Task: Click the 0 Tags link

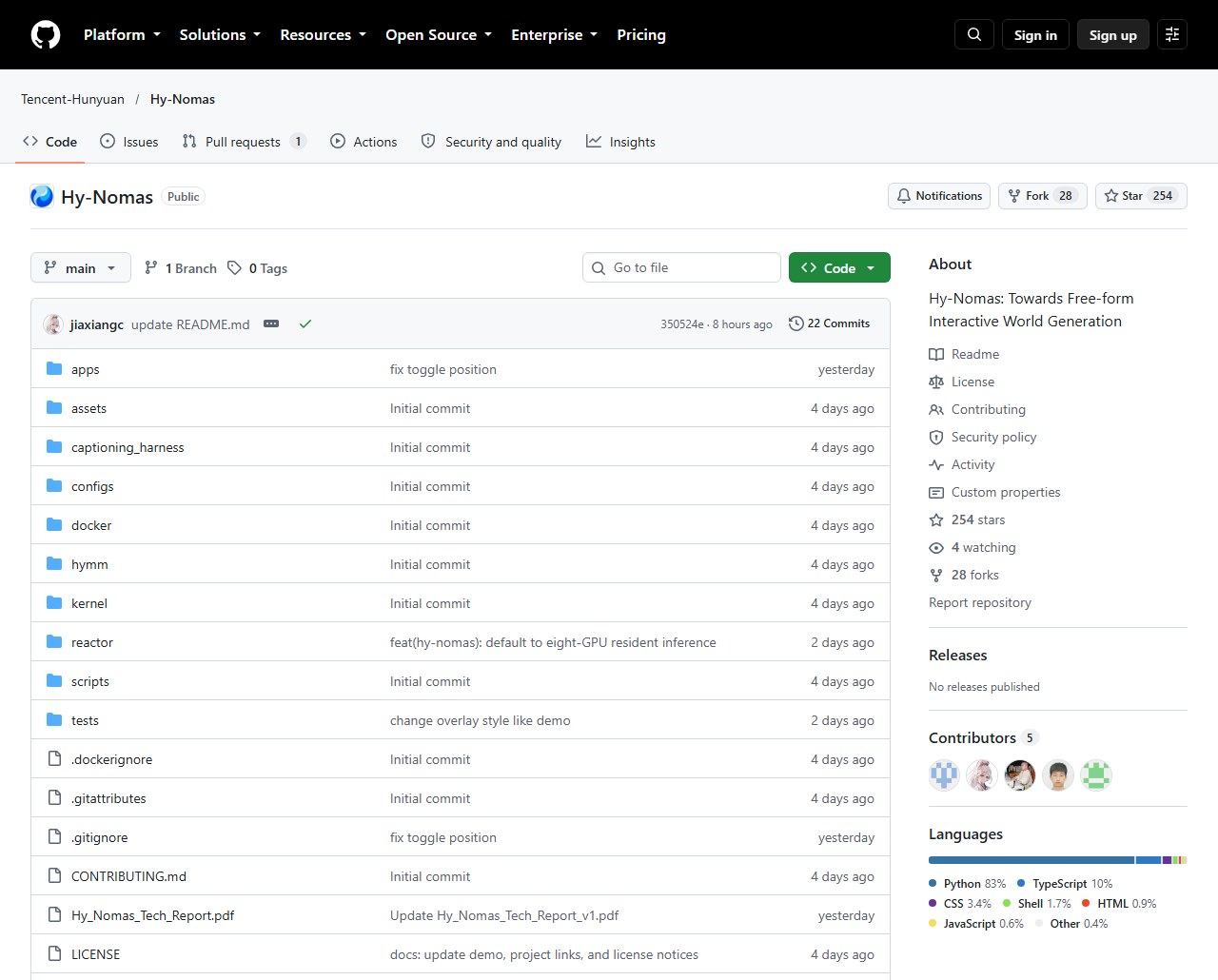Action: 258,268
